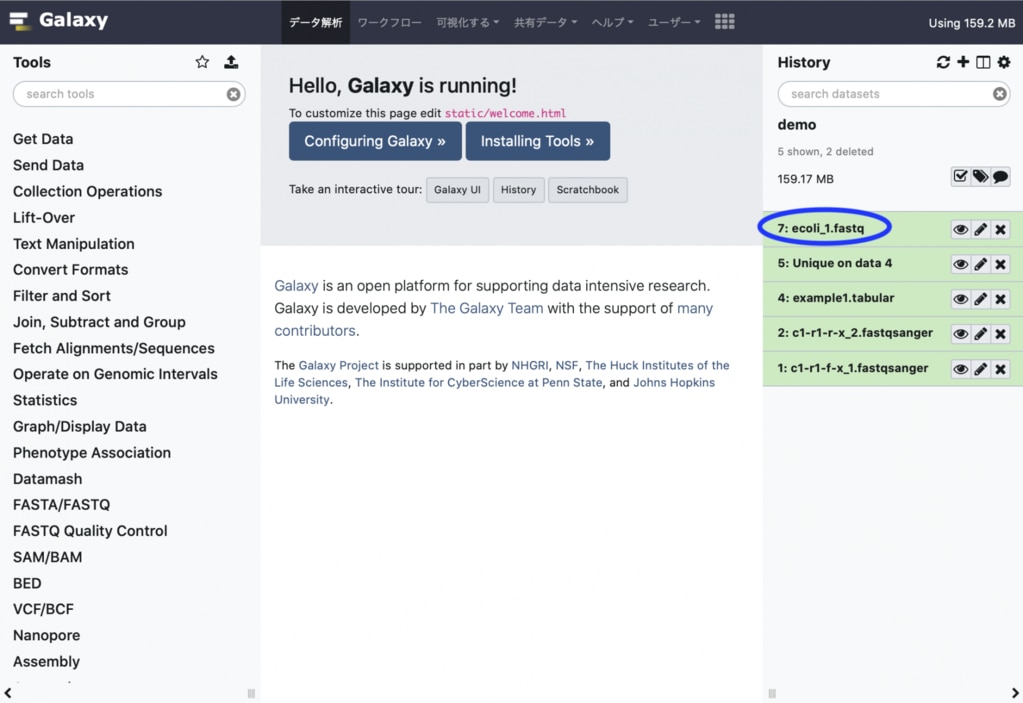The height and width of the screenshot is (703, 1023).
Task: Open the favorites star in Tools panel
Action: pyautogui.click(x=202, y=62)
